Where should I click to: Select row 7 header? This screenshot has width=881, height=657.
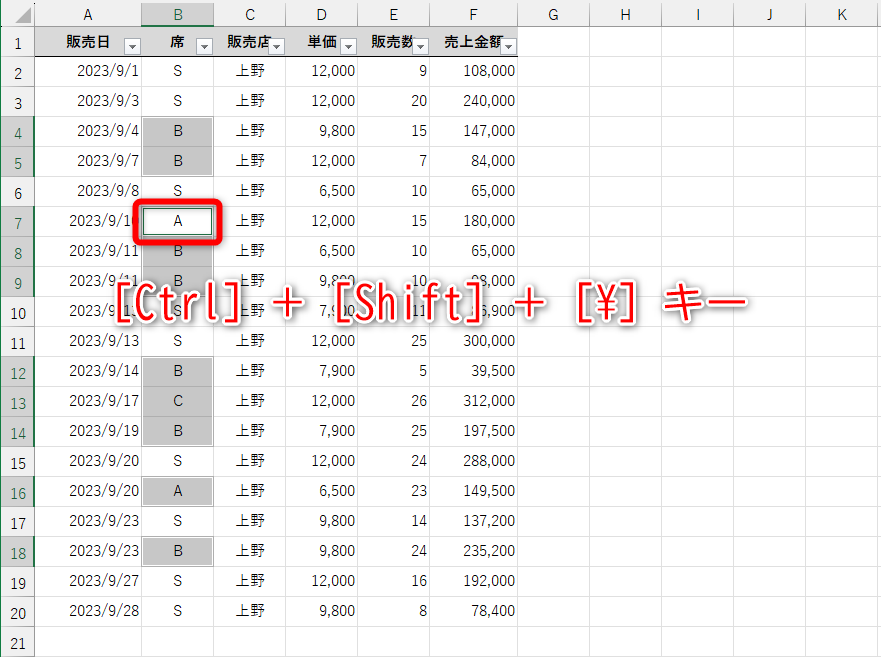[17, 221]
